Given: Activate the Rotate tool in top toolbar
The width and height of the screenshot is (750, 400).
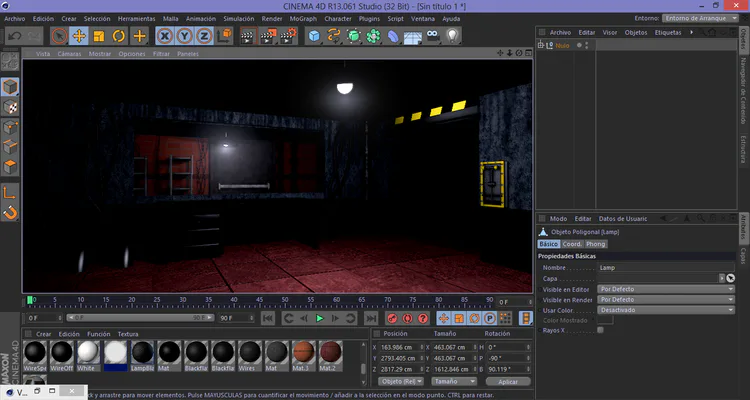Looking at the screenshot, I should click(119, 36).
